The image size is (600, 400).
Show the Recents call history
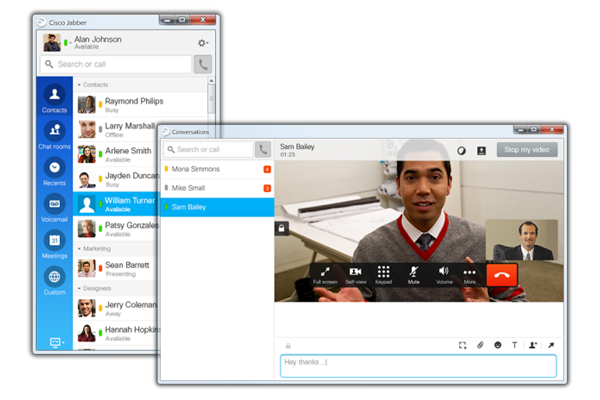55,171
